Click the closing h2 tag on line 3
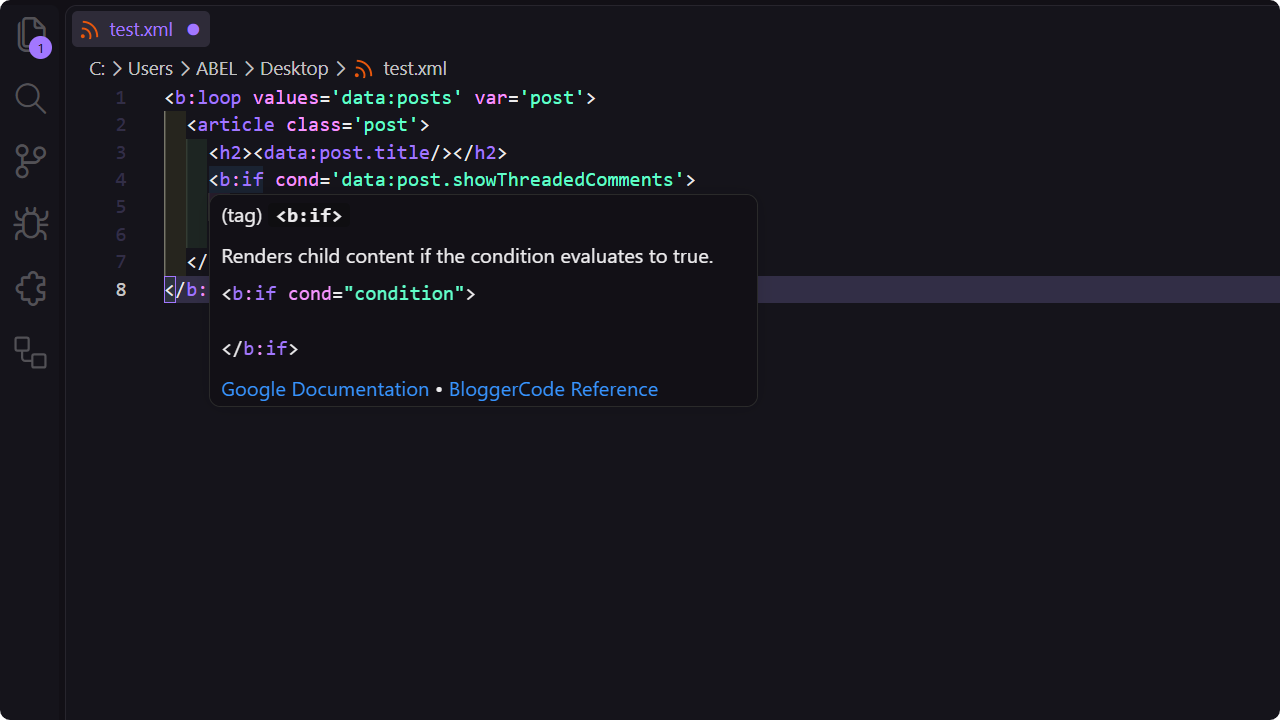 (480, 153)
